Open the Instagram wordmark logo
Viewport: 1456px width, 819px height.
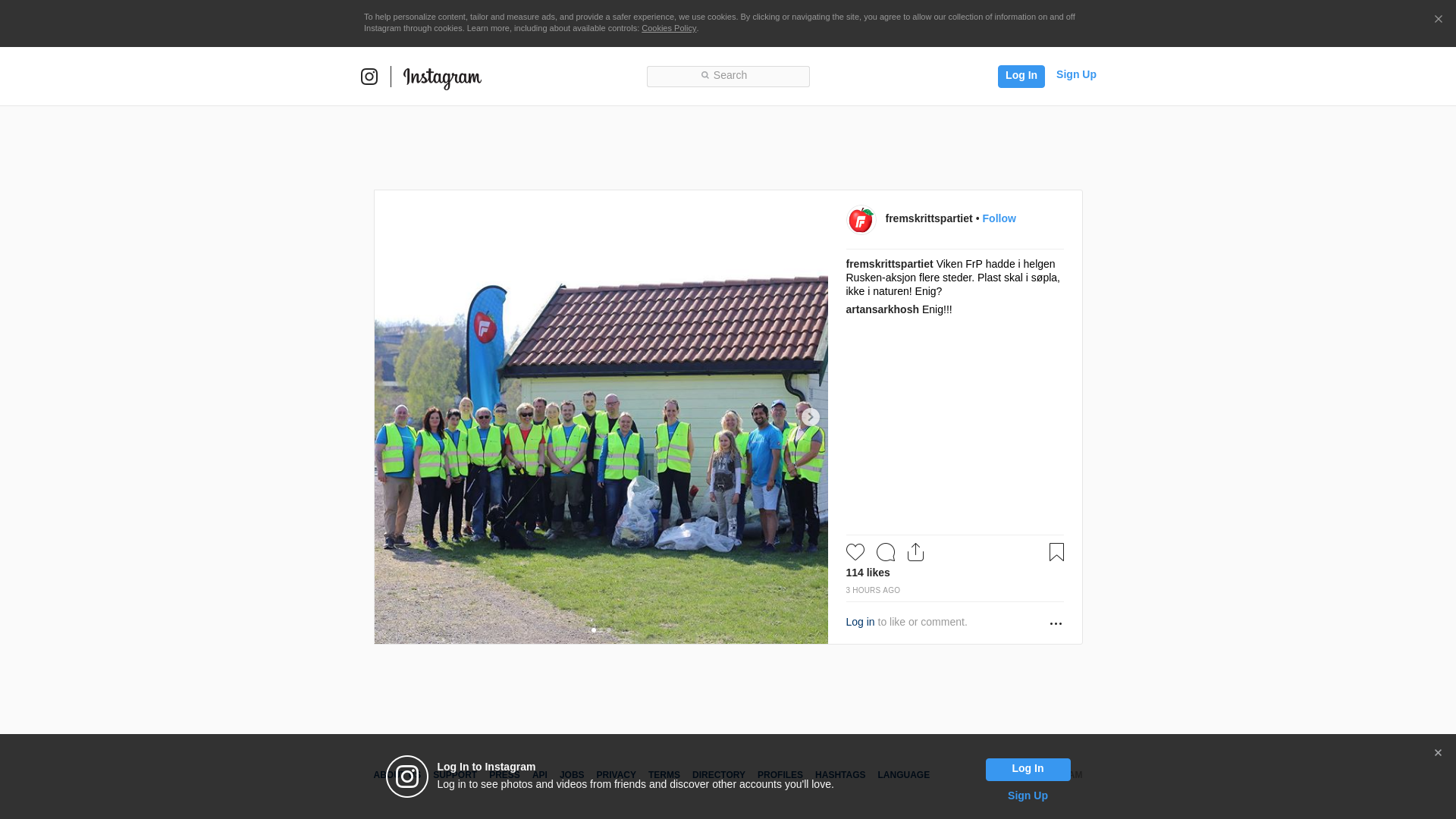point(442,78)
